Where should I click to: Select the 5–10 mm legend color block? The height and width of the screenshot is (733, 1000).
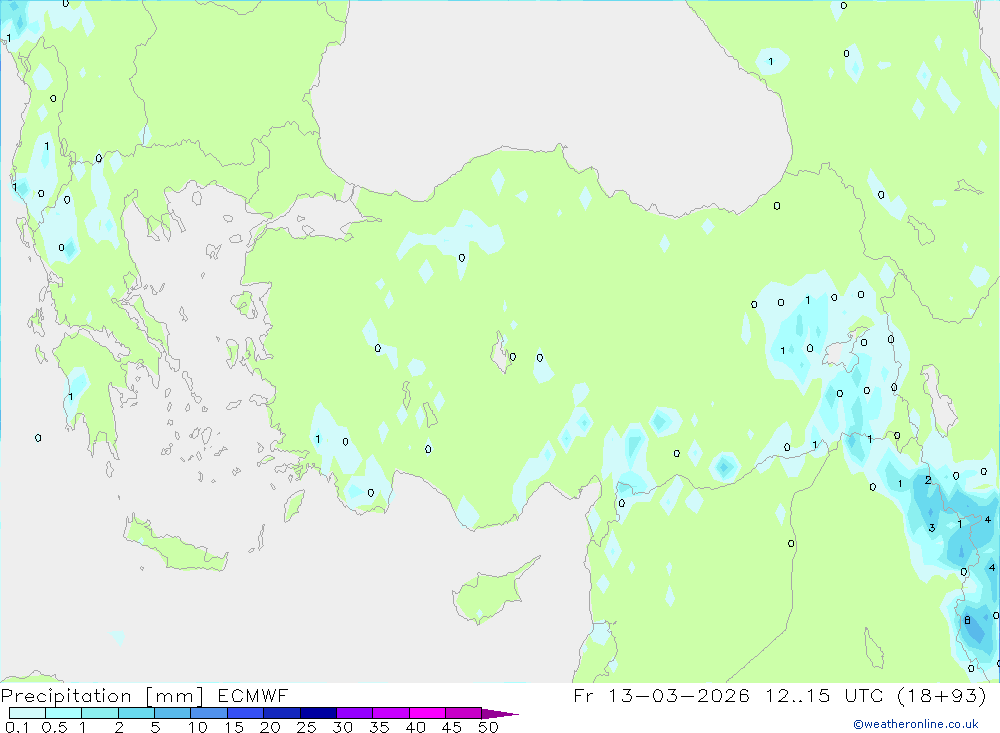(x=172, y=713)
